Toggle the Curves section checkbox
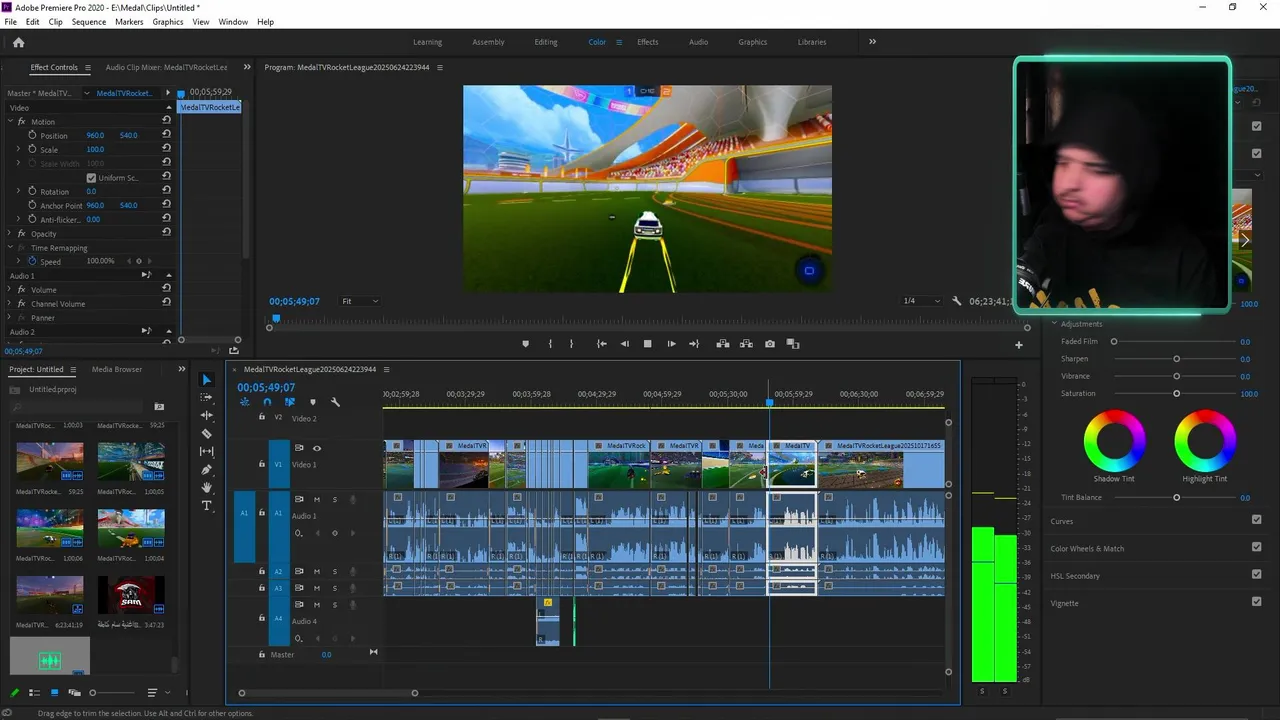The image size is (1280, 720). point(1257,520)
